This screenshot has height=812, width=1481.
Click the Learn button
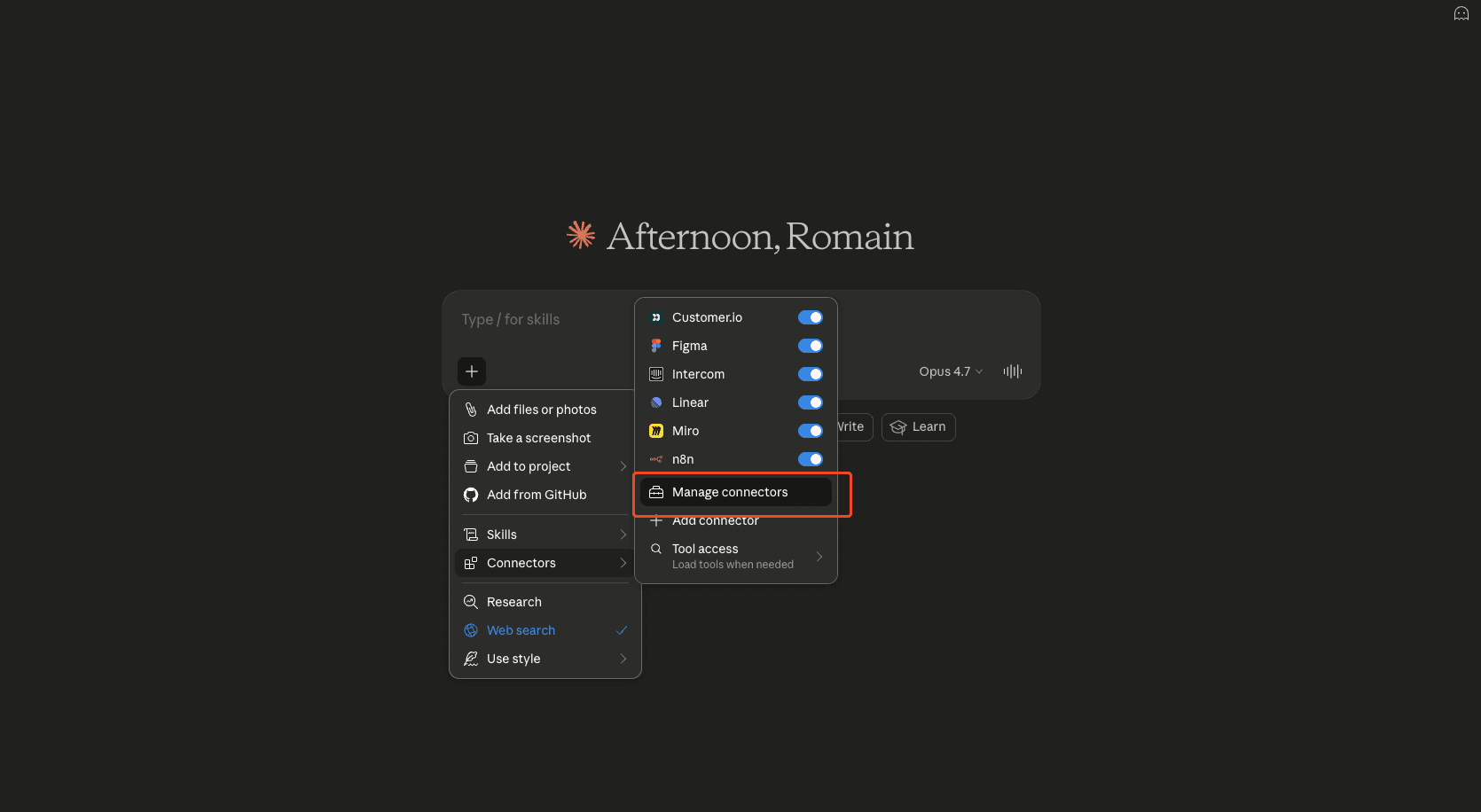click(918, 426)
